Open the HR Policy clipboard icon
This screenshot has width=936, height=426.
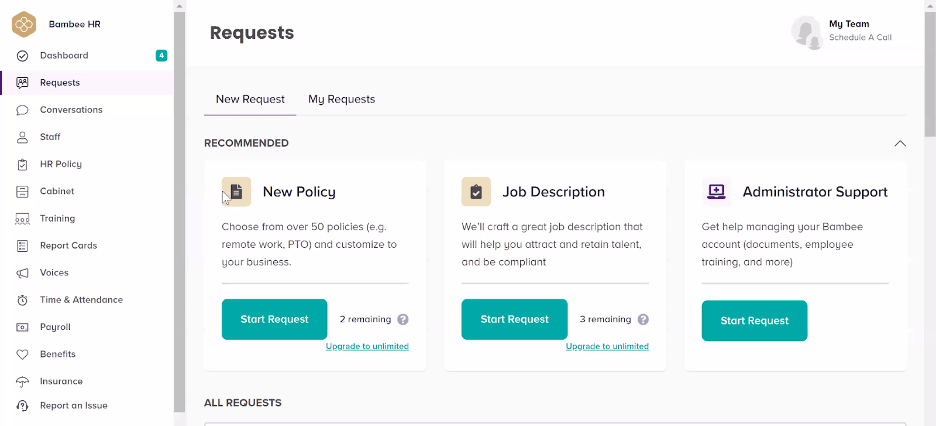(22, 164)
